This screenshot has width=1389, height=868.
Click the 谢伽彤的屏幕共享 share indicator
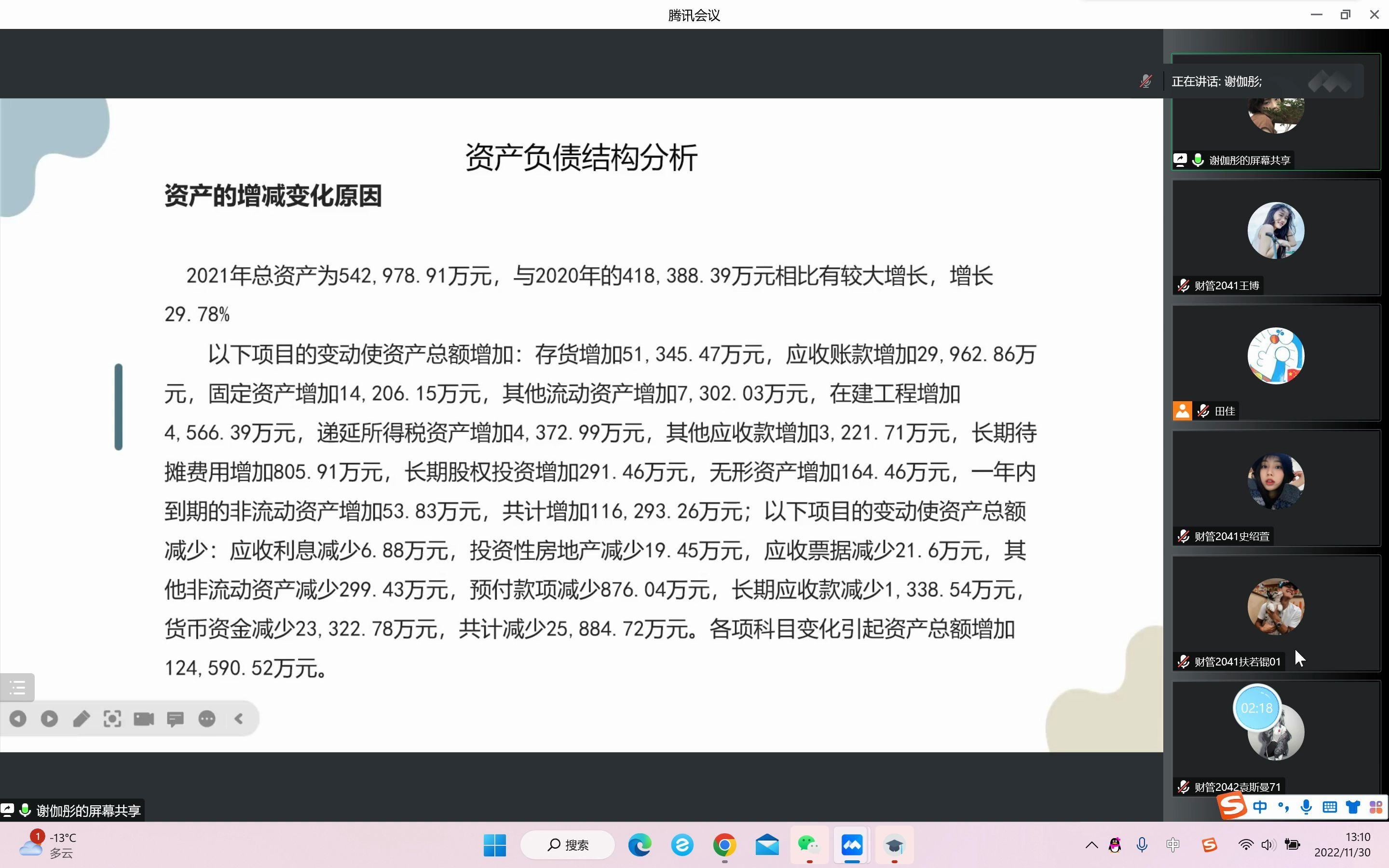[72, 810]
